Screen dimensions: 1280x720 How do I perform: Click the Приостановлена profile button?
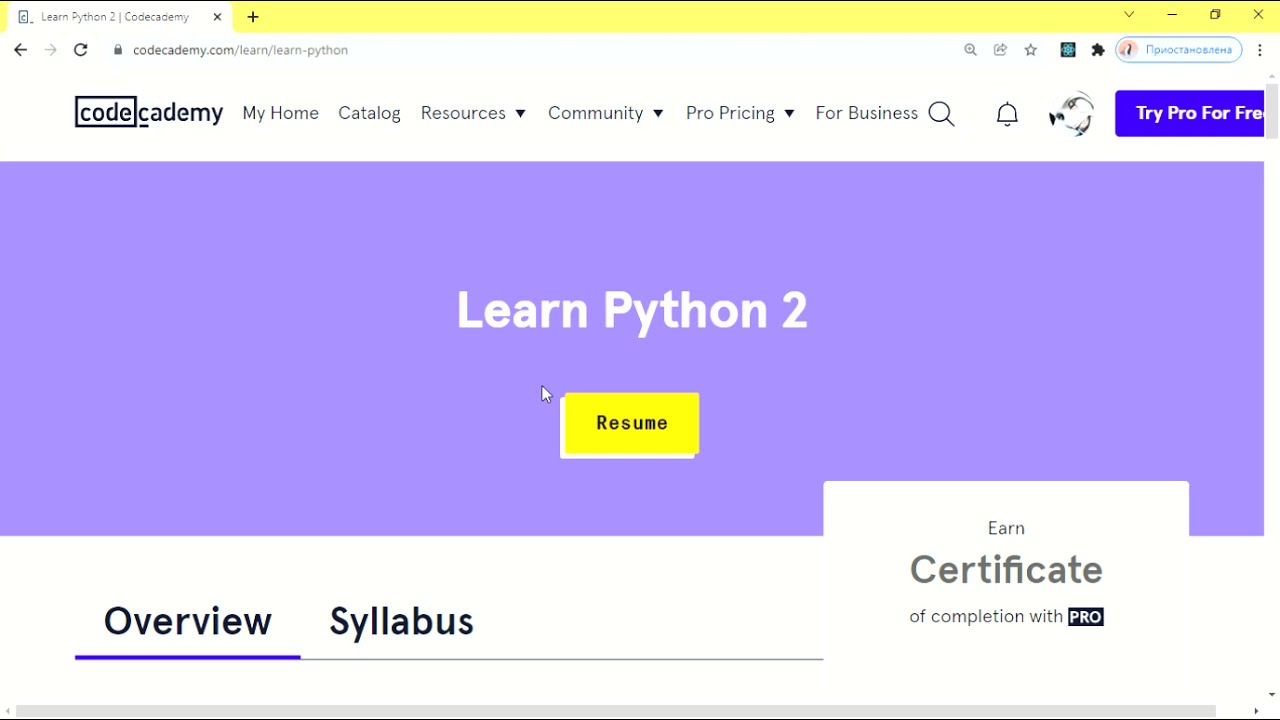1178,50
